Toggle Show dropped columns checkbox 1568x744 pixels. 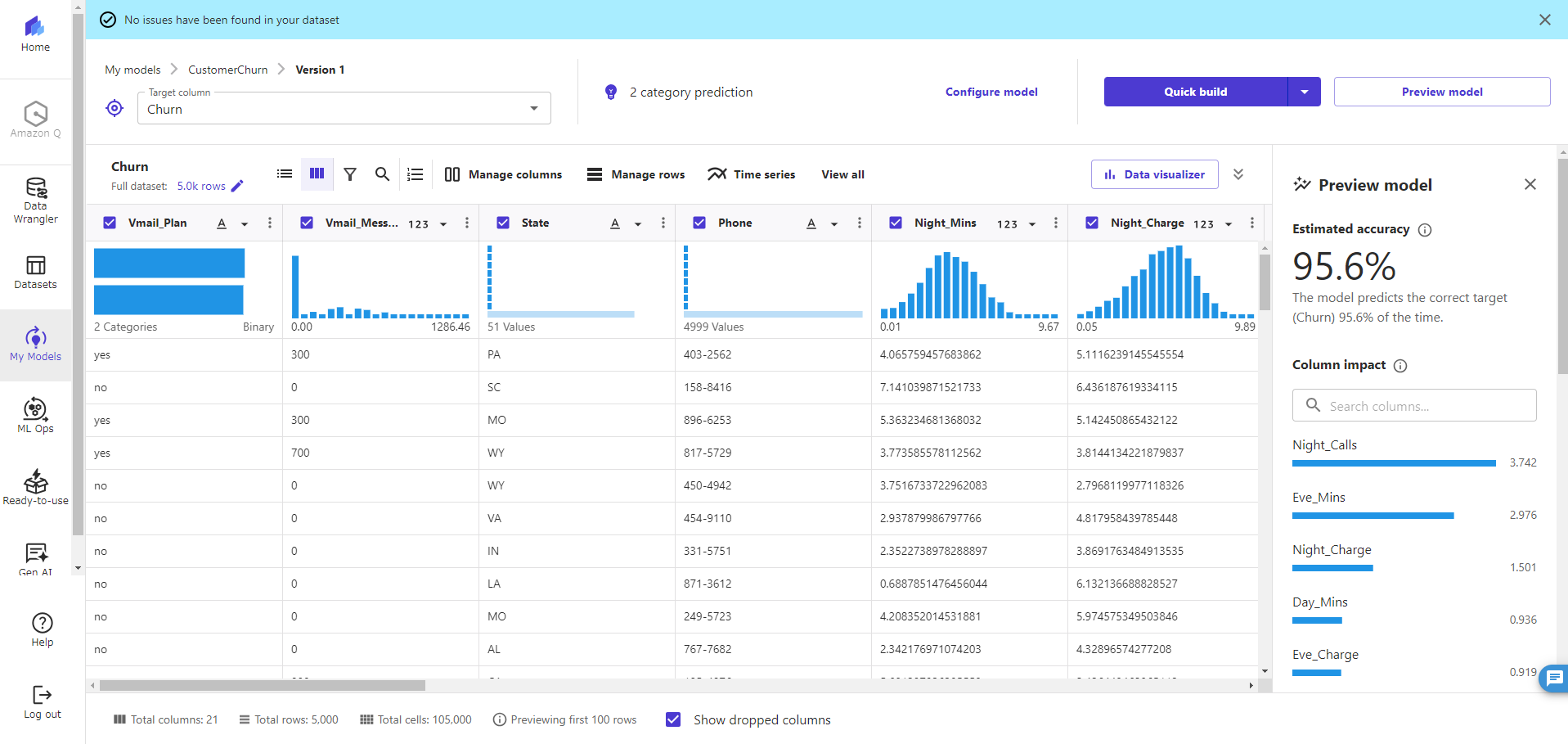673,719
